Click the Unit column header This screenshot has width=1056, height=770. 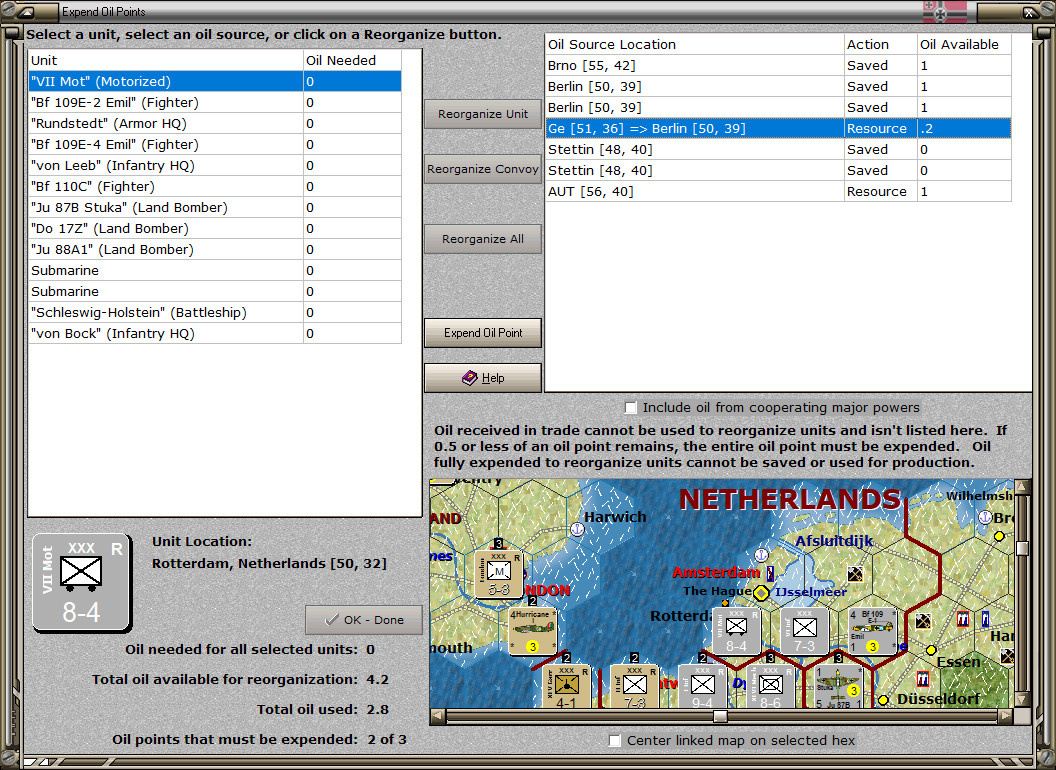point(166,60)
